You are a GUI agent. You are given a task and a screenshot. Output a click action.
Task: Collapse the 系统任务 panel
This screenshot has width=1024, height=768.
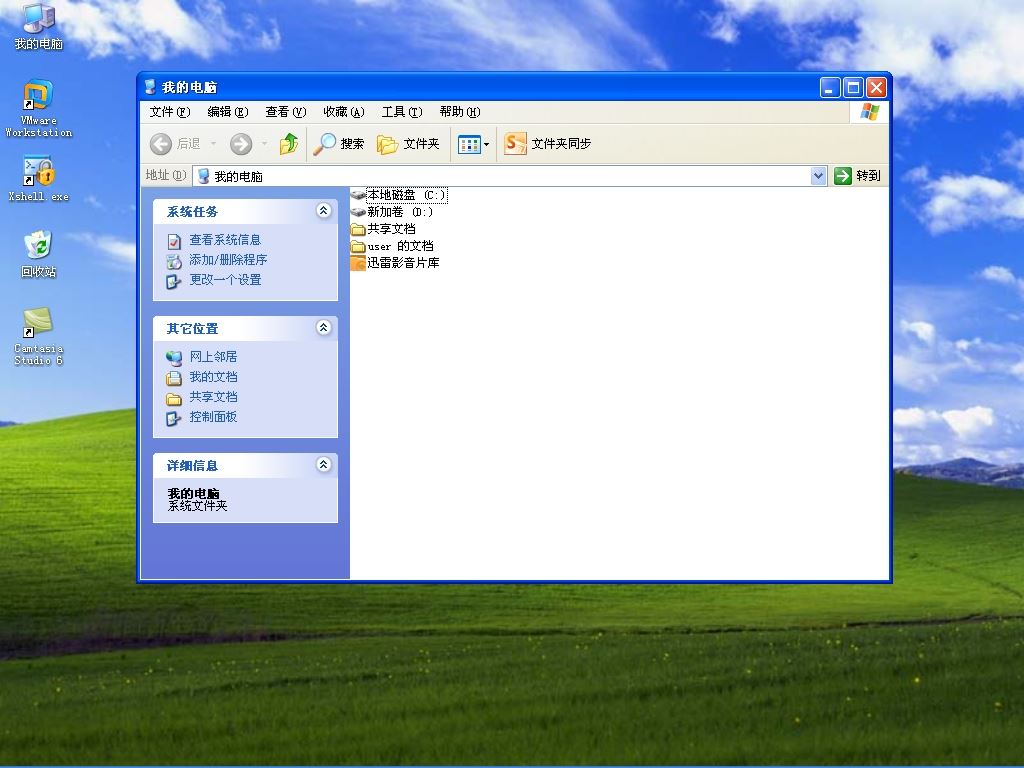pos(323,210)
